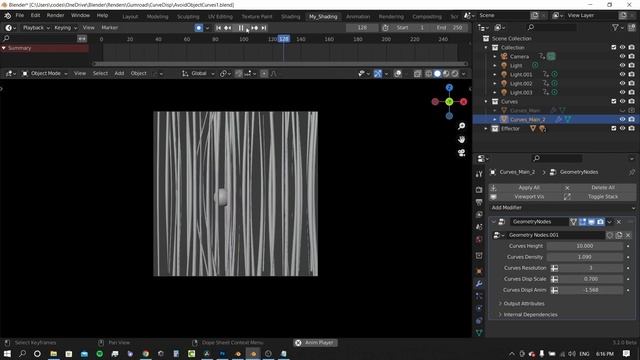Jump to the next keyframe
Screen dimensions: 640x360
[x=255, y=28]
